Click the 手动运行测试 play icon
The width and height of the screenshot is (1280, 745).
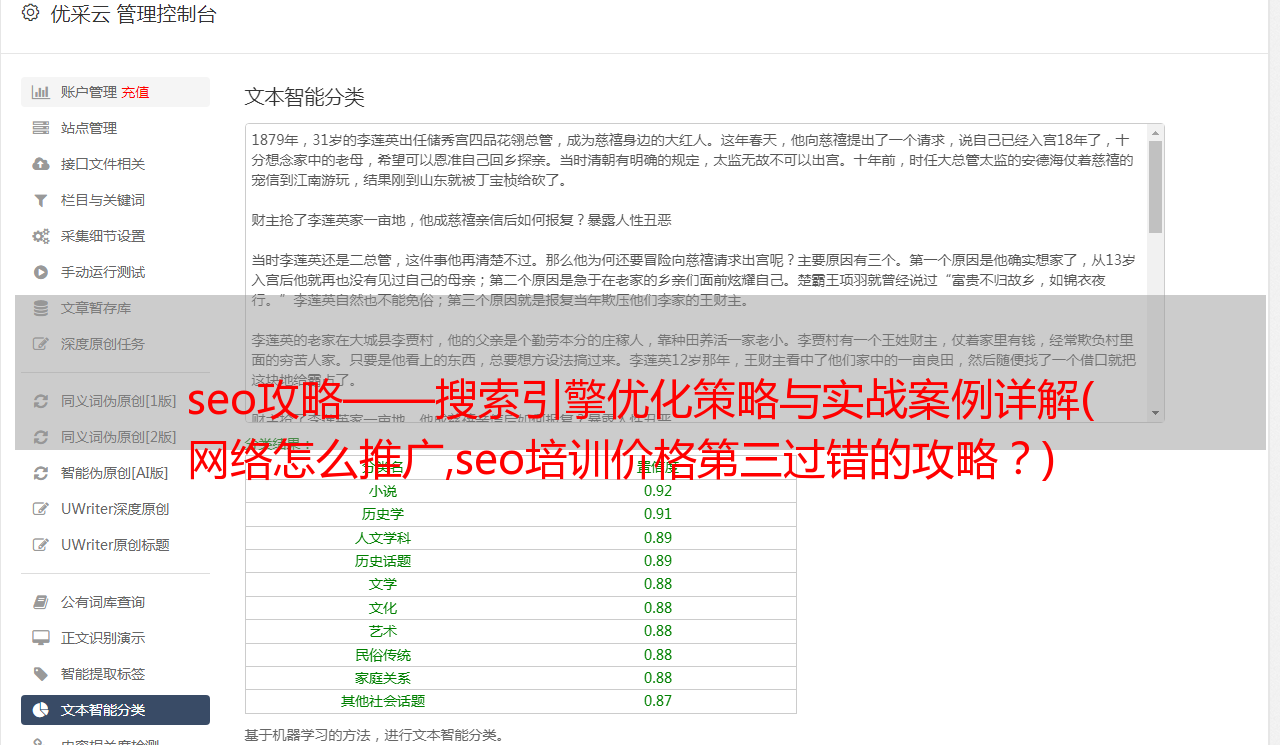41,272
